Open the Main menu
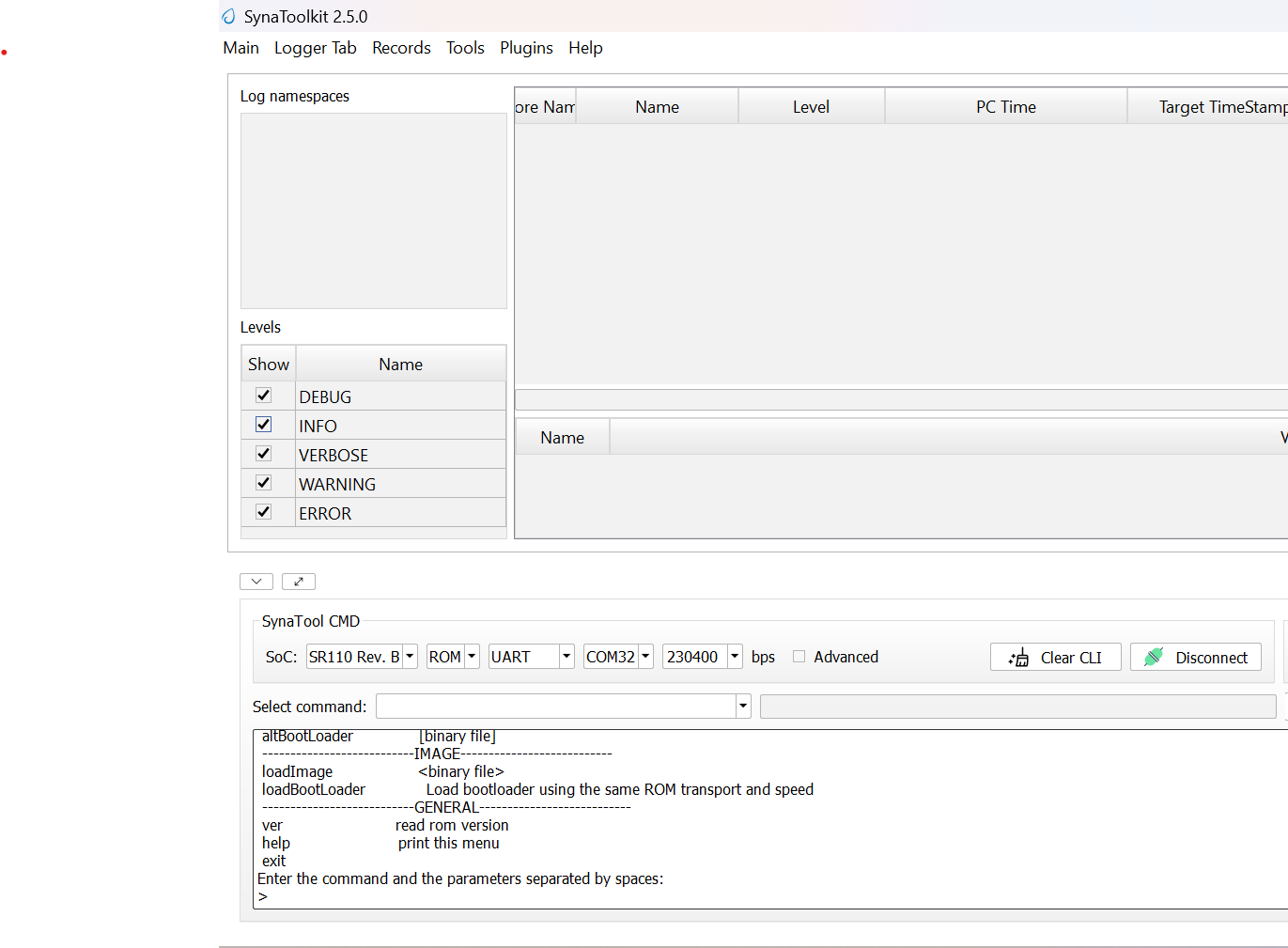 point(241,48)
